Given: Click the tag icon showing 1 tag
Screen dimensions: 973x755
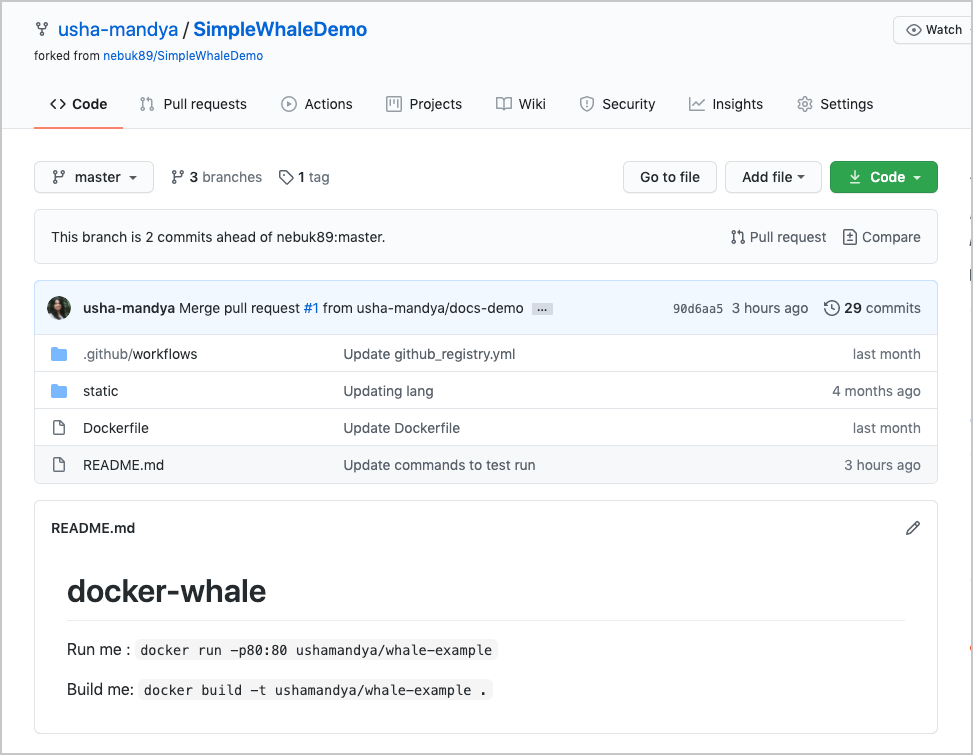Looking at the screenshot, I should 287,176.
